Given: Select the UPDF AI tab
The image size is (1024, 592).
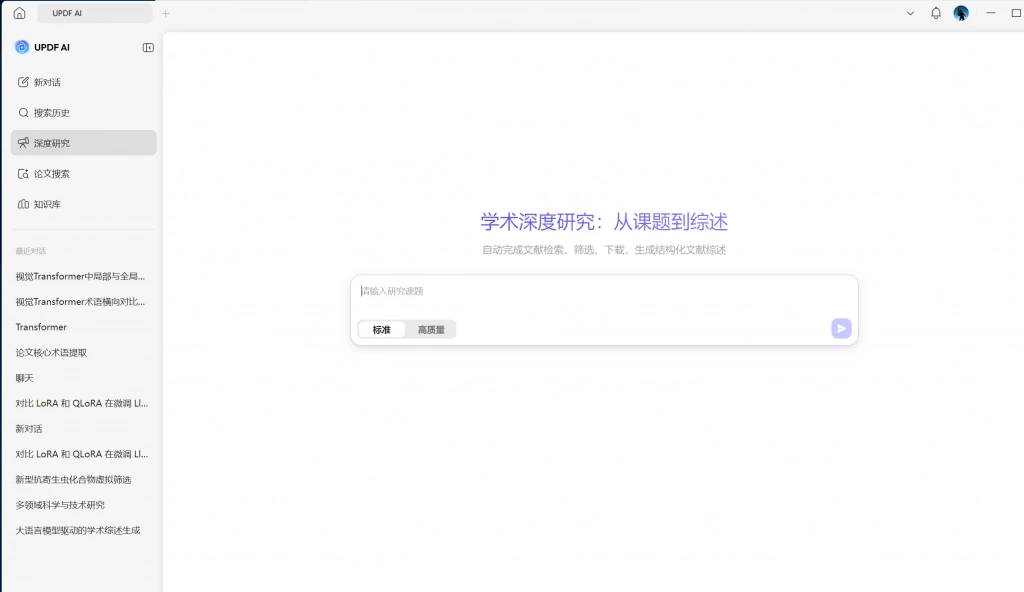Looking at the screenshot, I should [95, 13].
